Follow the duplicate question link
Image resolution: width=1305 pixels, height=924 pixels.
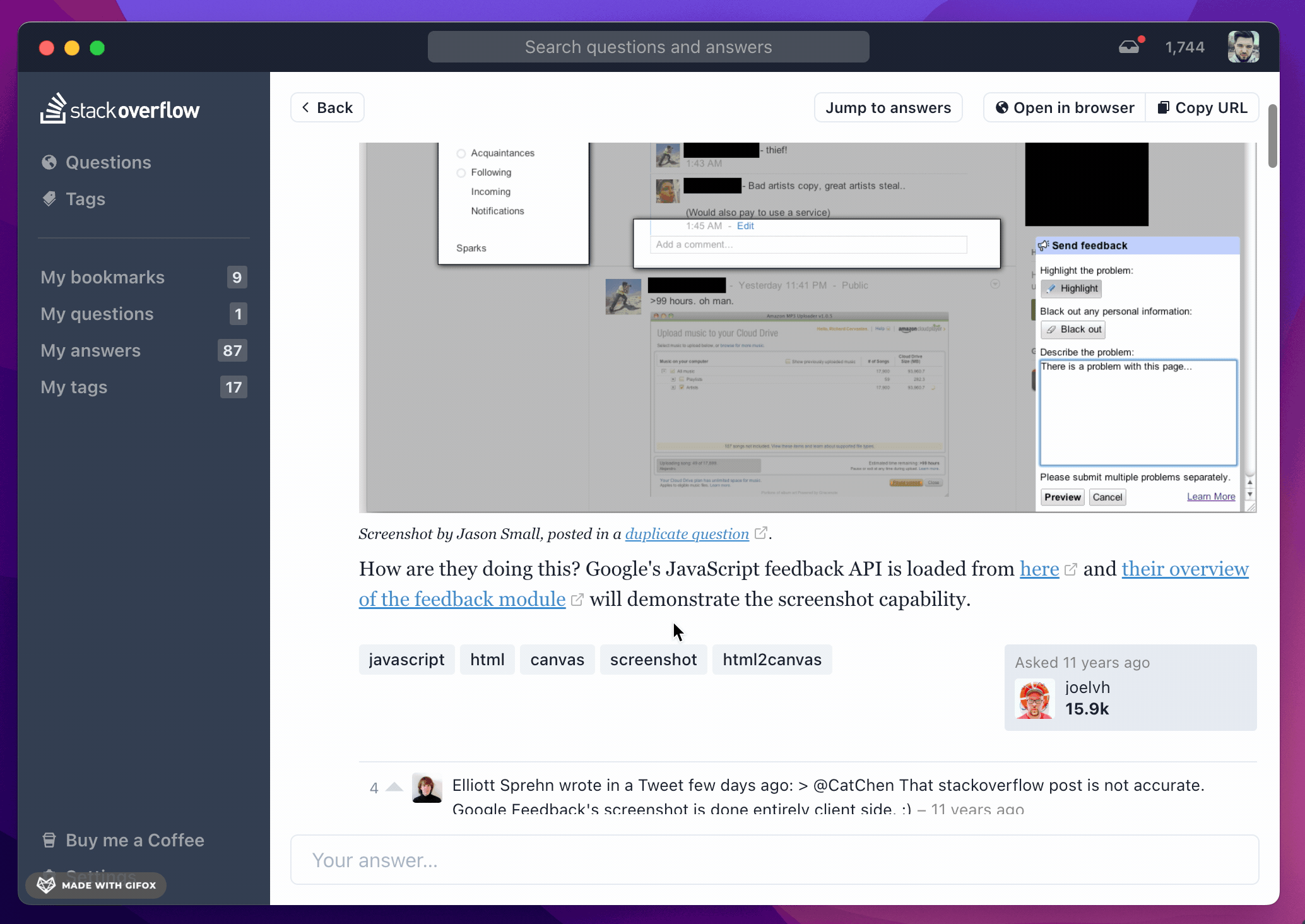tap(687, 534)
